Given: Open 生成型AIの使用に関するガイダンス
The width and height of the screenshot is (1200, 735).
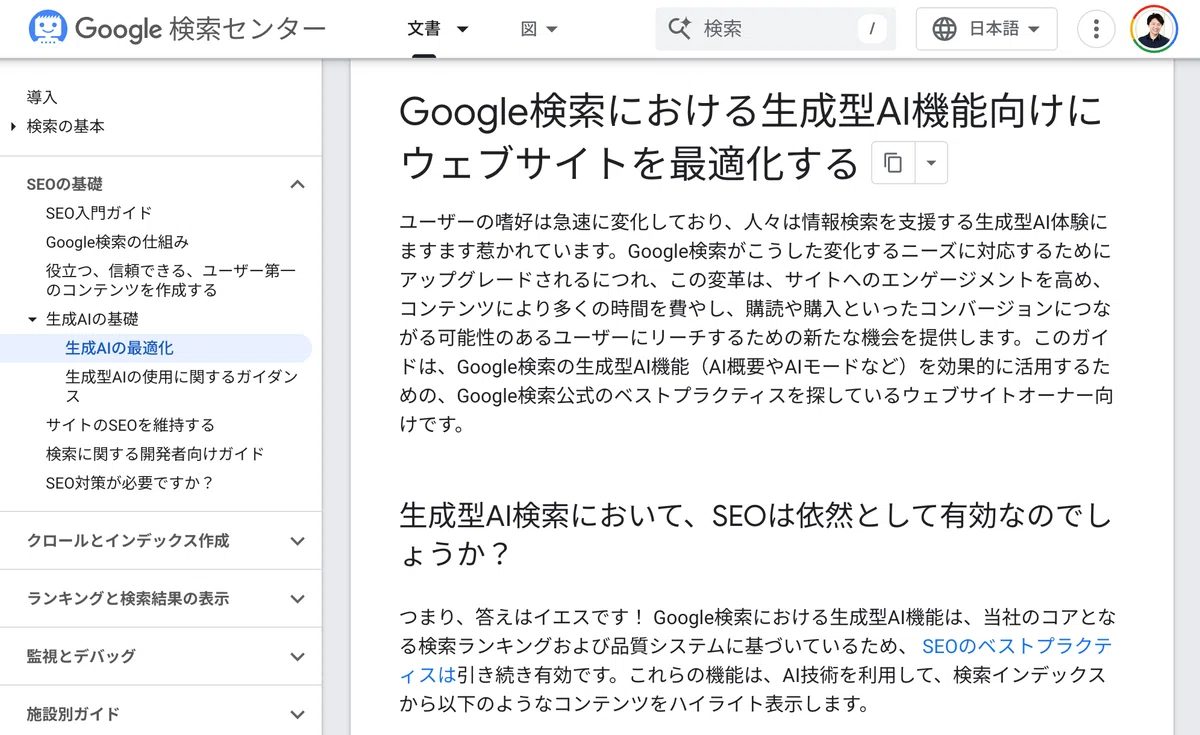Looking at the screenshot, I should click(182, 386).
